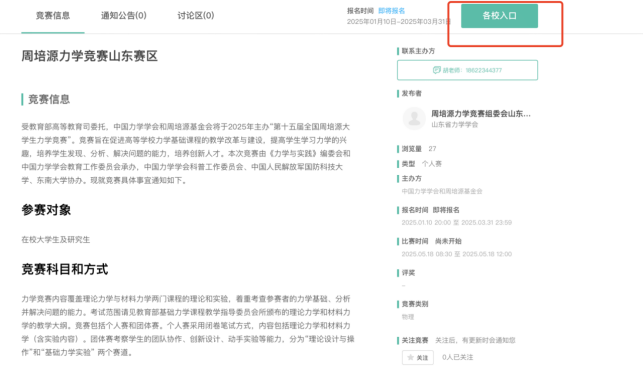Screen dimensions: 643x366
Task: Click the organizer name 中国力学学会和周培源基金会
Action: click(x=442, y=191)
